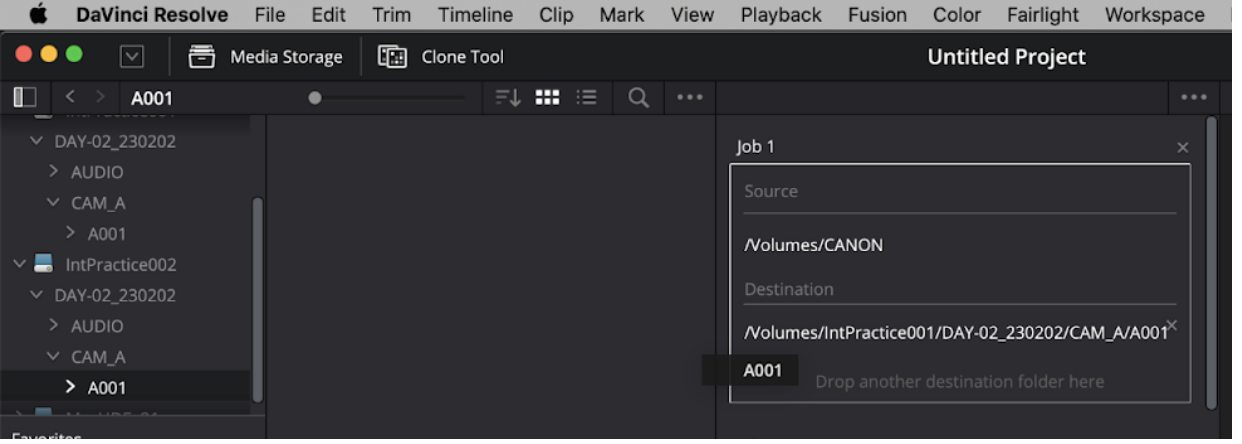1242x444 pixels.
Task: Search the media storage browser
Action: point(638,97)
